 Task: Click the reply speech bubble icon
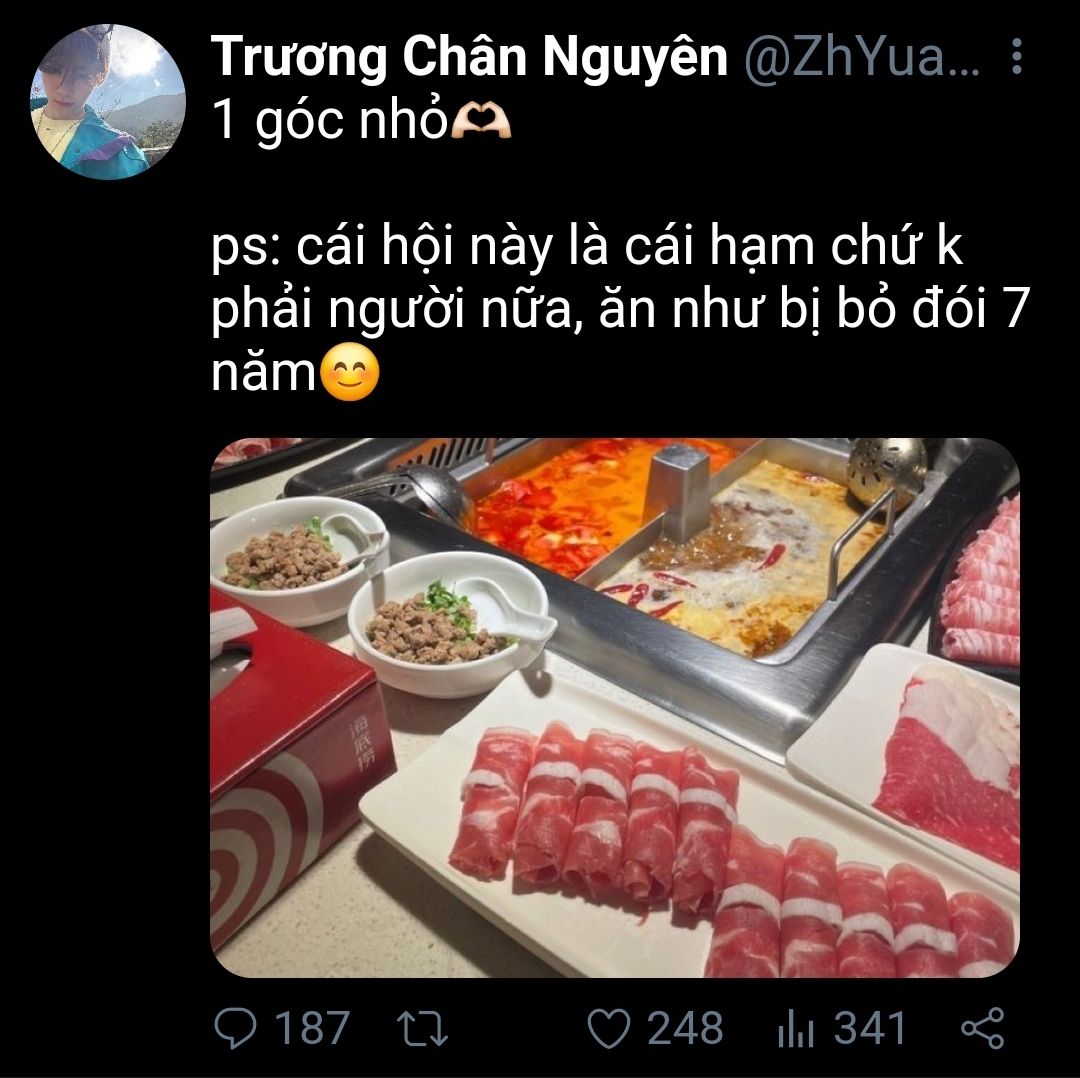(x=236, y=1027)
